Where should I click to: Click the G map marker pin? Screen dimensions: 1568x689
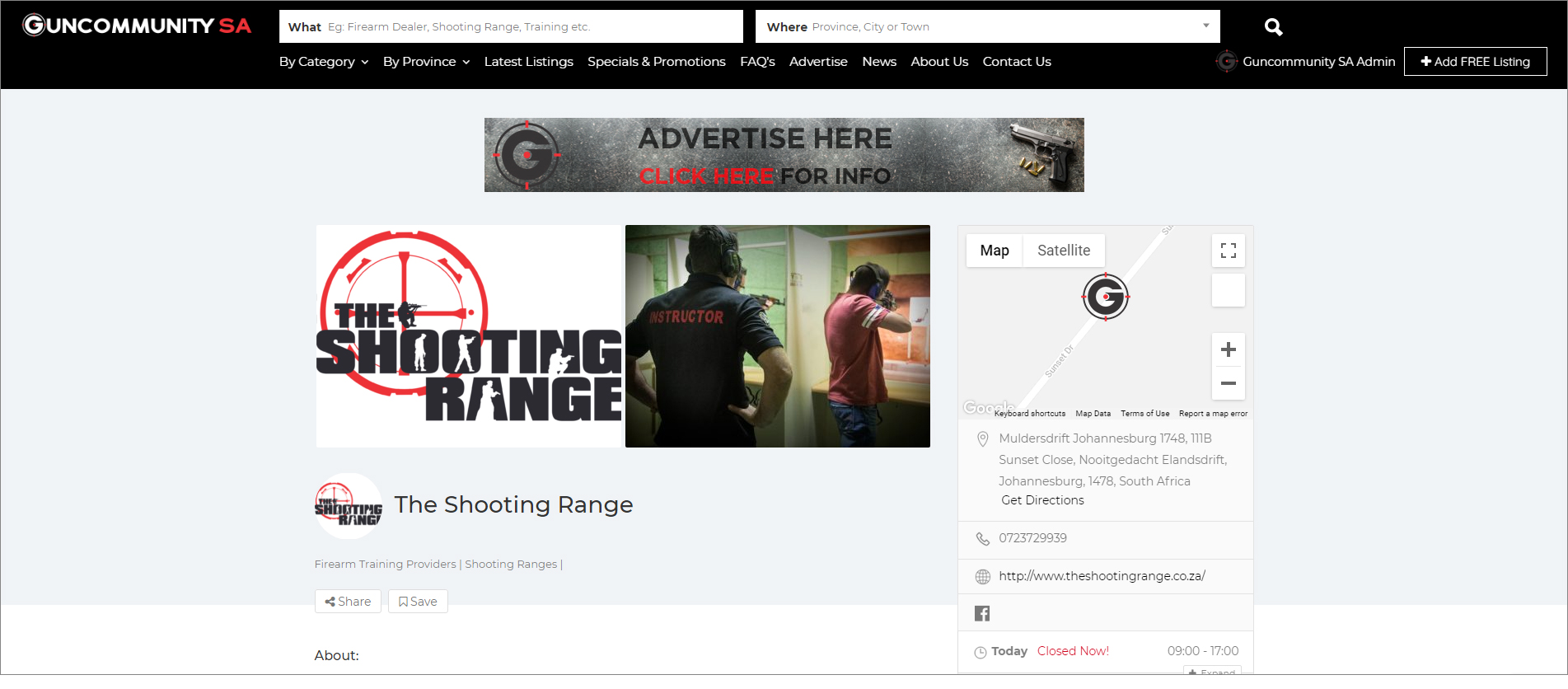pos(1105,296)
